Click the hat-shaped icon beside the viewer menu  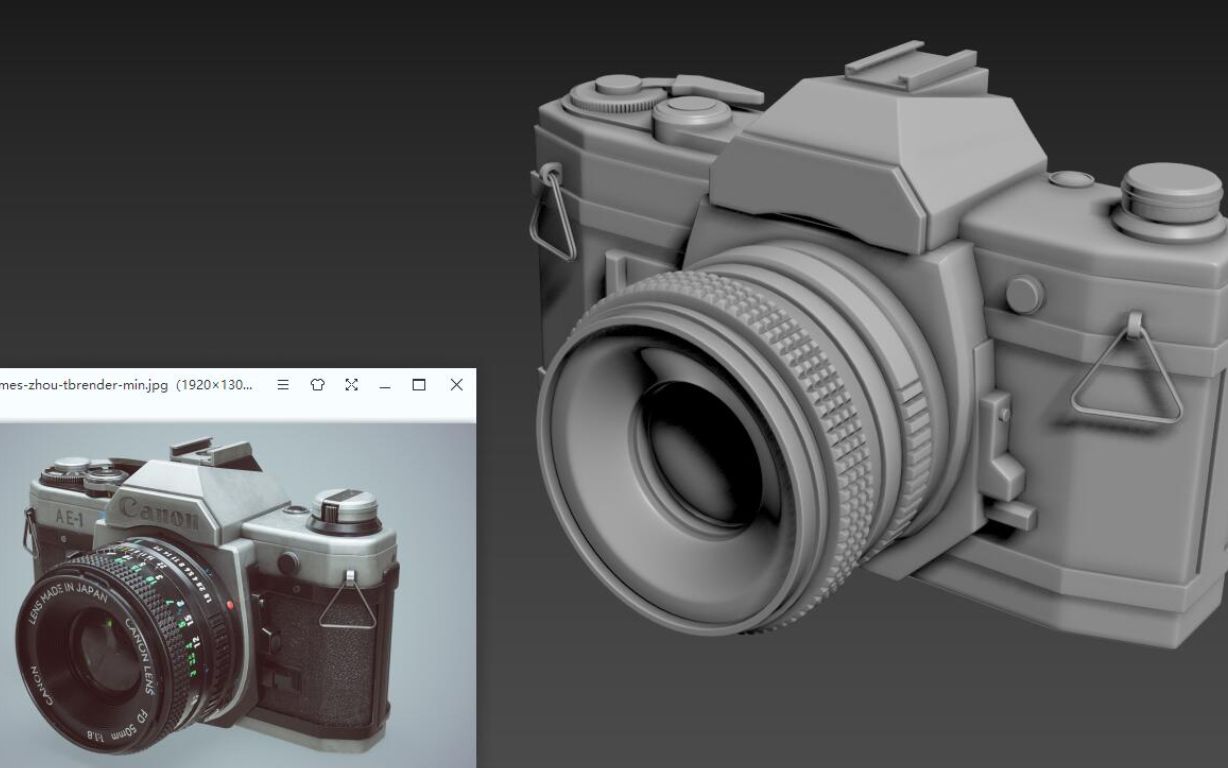pos(317,385)
